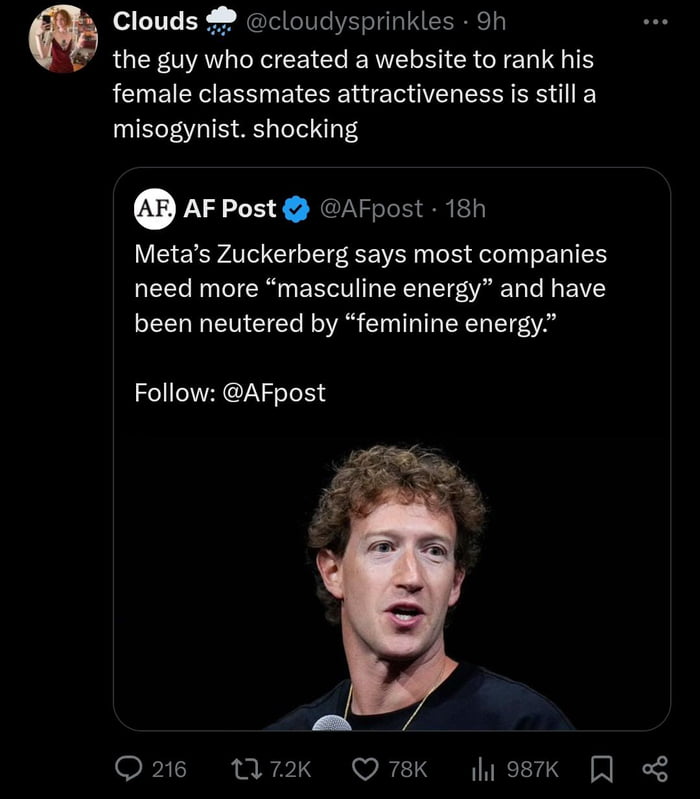Click the @AFpost handle beside the 18h timestamp
The height and width of the screenshot is (799, 700).
tap(370, 208)
